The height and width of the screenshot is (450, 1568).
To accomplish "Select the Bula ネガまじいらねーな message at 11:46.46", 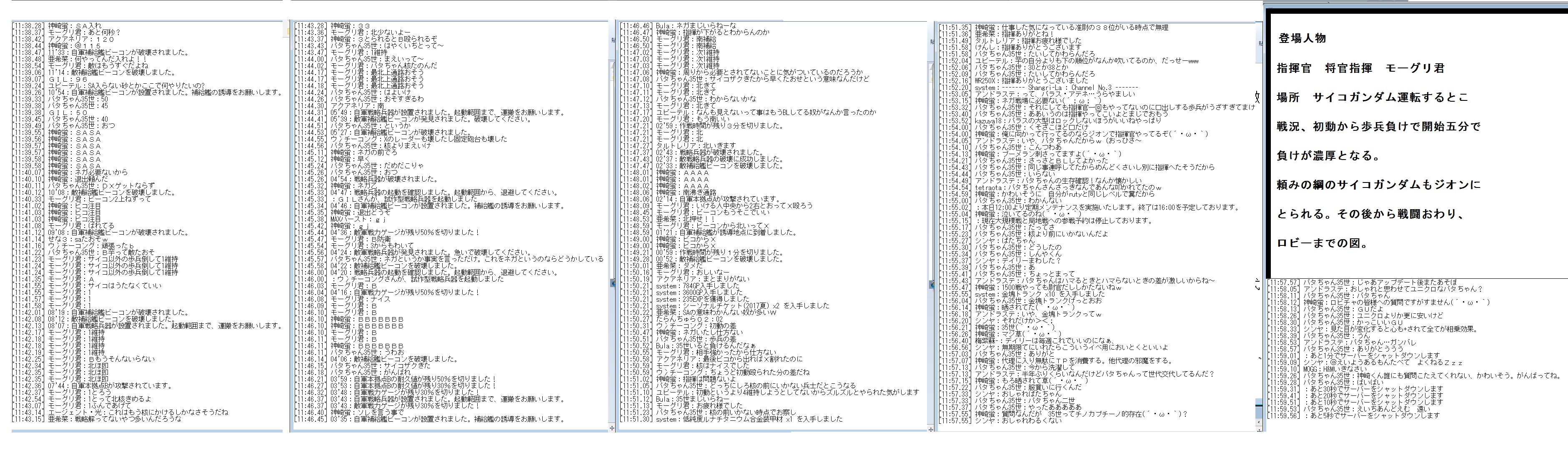I will coord(679,25).
